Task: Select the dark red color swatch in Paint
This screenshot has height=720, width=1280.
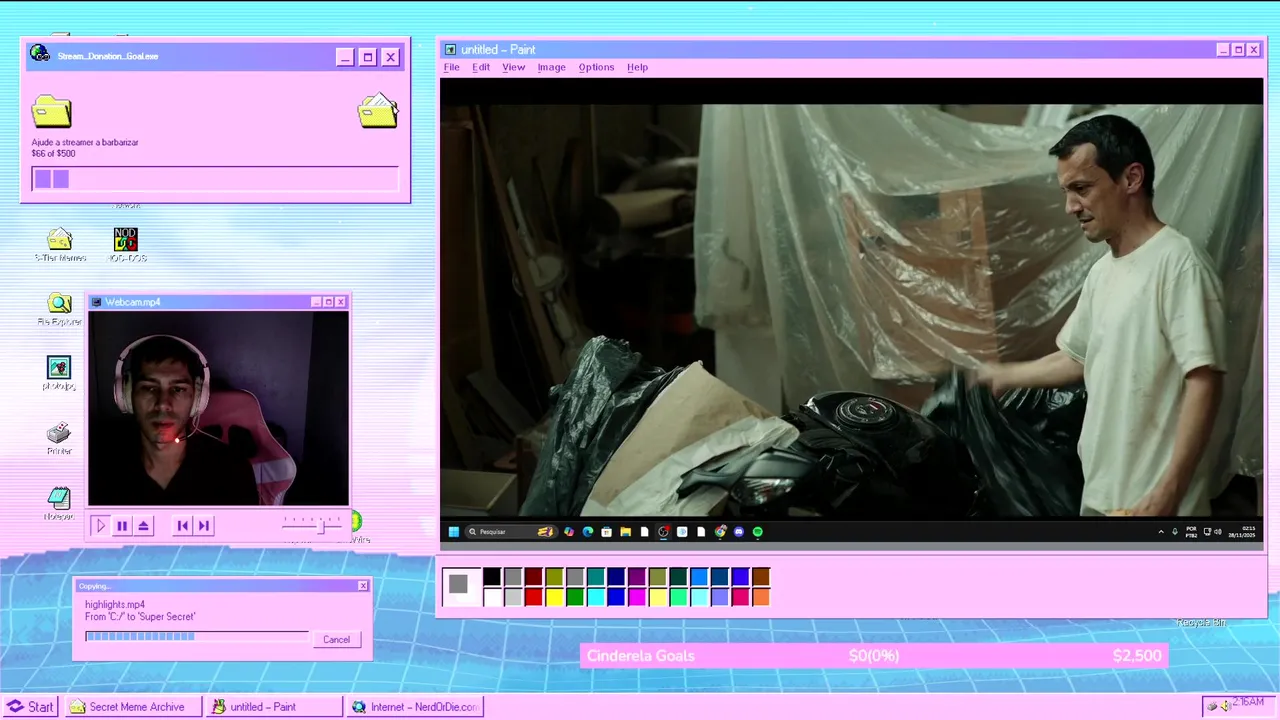Action: 533,576
